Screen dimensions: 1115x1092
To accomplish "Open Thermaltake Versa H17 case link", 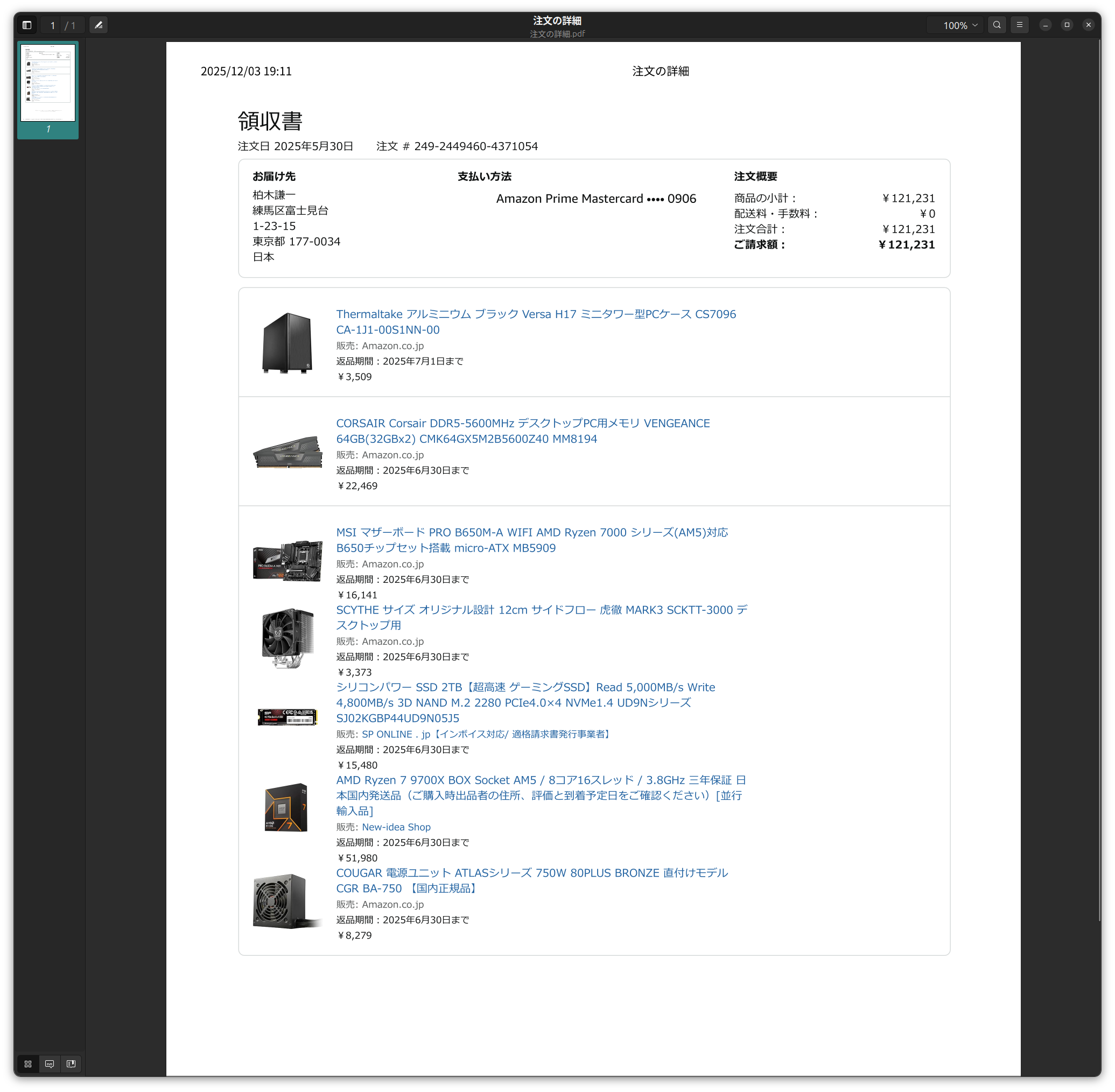I will [x=535, y=314].
